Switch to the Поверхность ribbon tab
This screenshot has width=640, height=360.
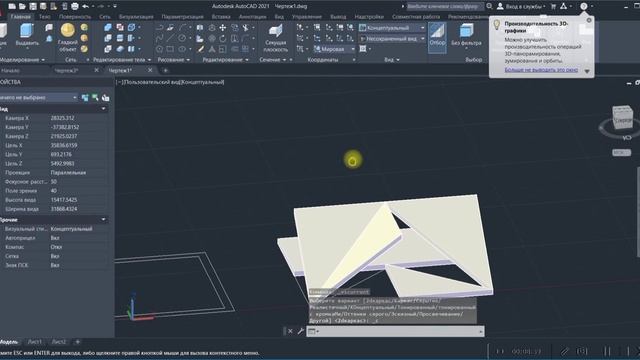[x=75, y=17]
